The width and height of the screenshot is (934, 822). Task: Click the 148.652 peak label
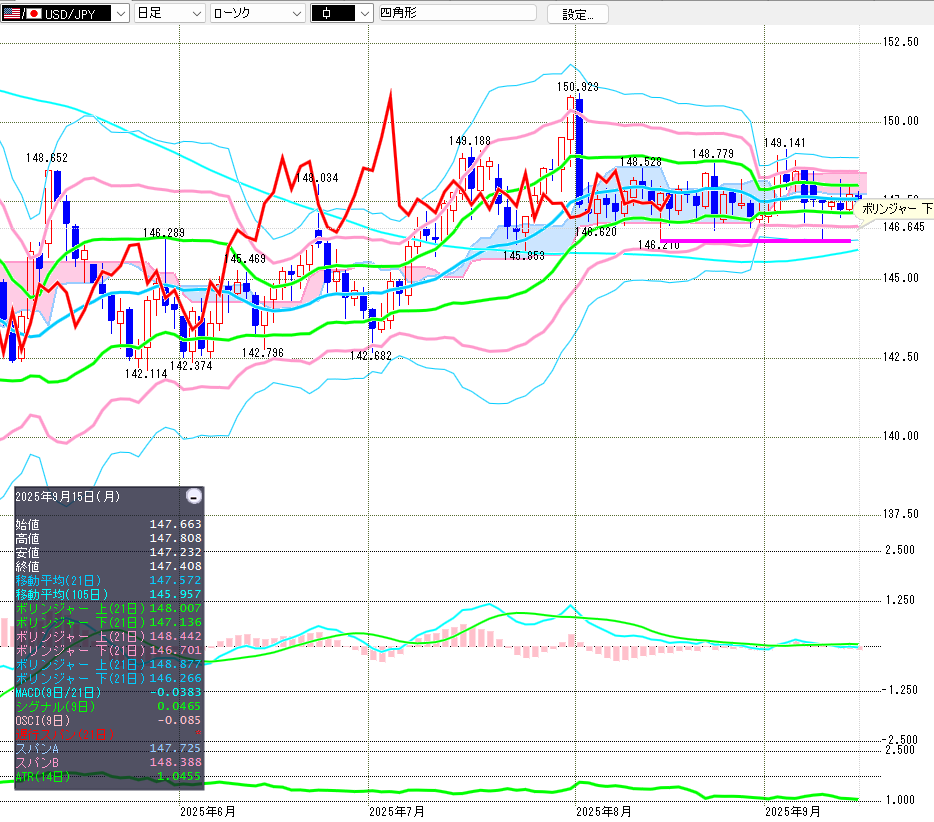46,158
